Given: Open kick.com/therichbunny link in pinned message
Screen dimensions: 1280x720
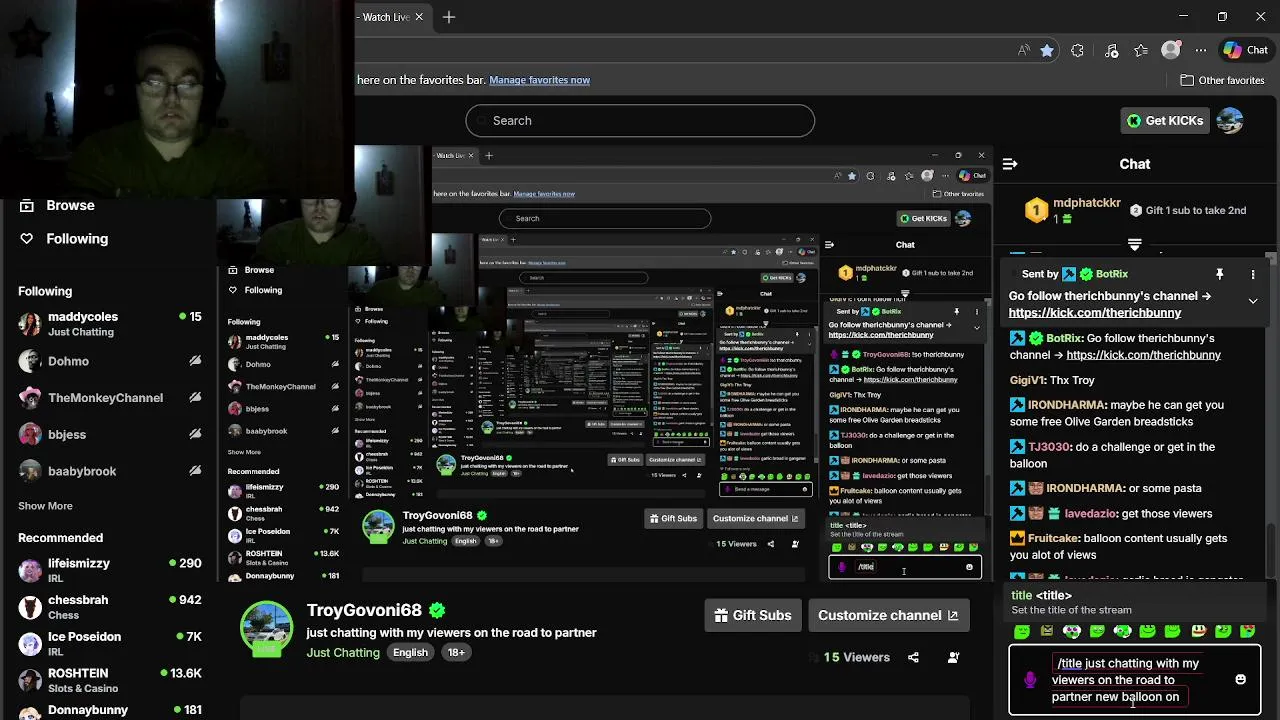Looking at the screenshot, I should 1095,313.
